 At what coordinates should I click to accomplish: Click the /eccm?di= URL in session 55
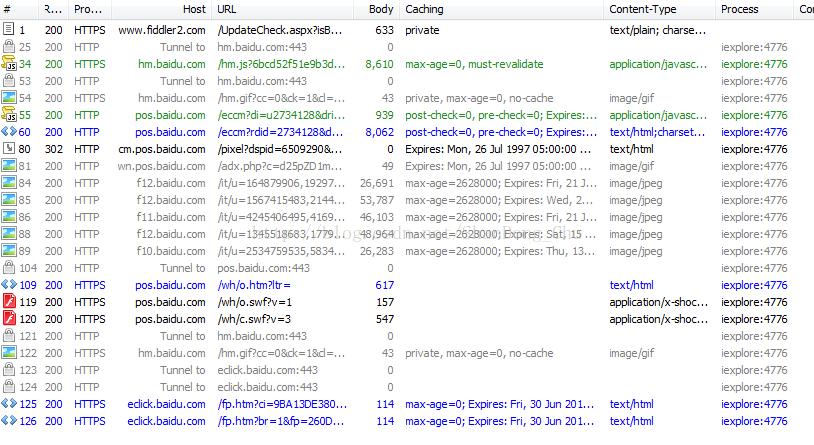pos(281,115)
